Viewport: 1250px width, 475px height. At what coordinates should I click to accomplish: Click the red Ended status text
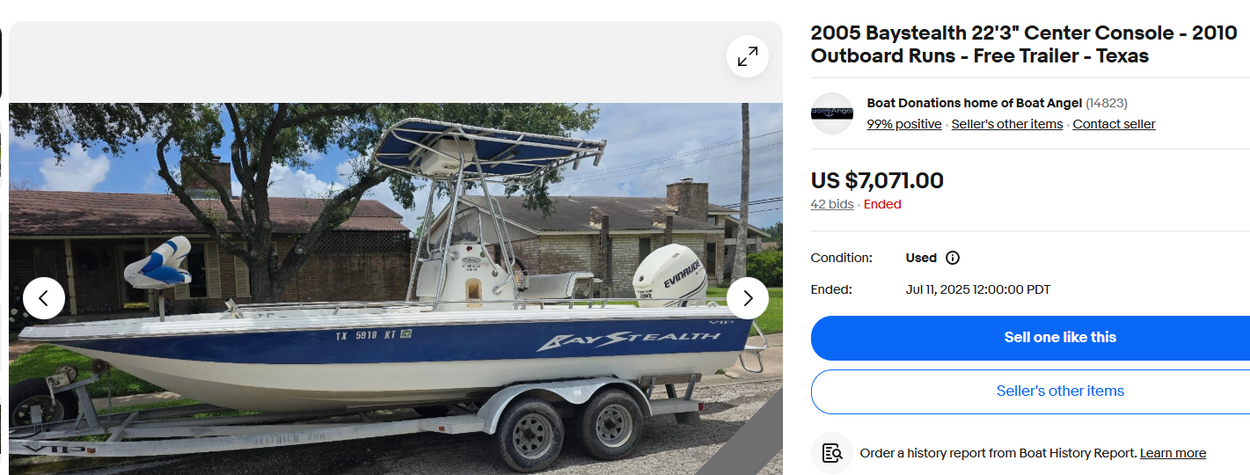(883, 204)
